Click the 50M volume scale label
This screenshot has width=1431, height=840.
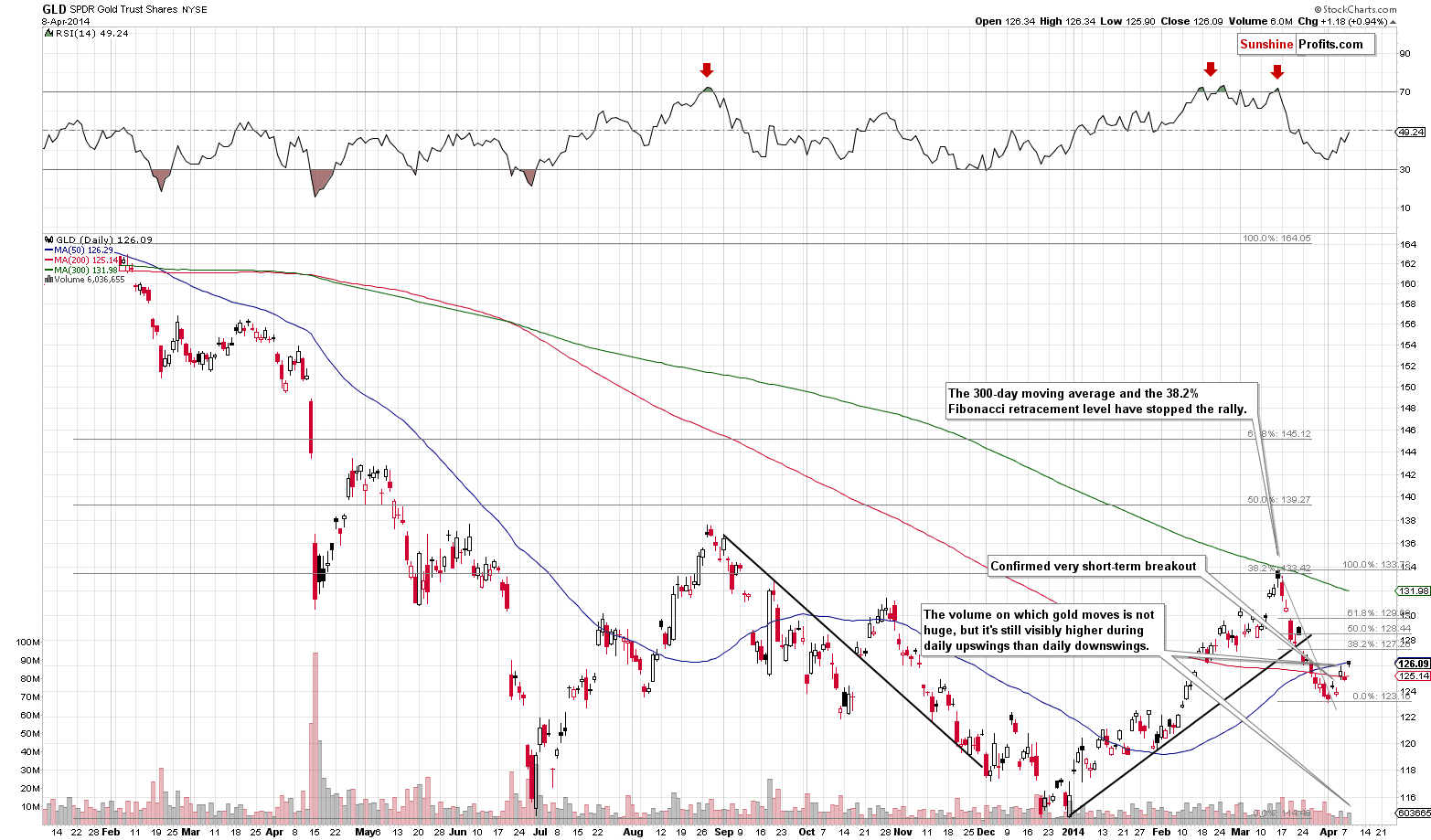coord(30,733)
